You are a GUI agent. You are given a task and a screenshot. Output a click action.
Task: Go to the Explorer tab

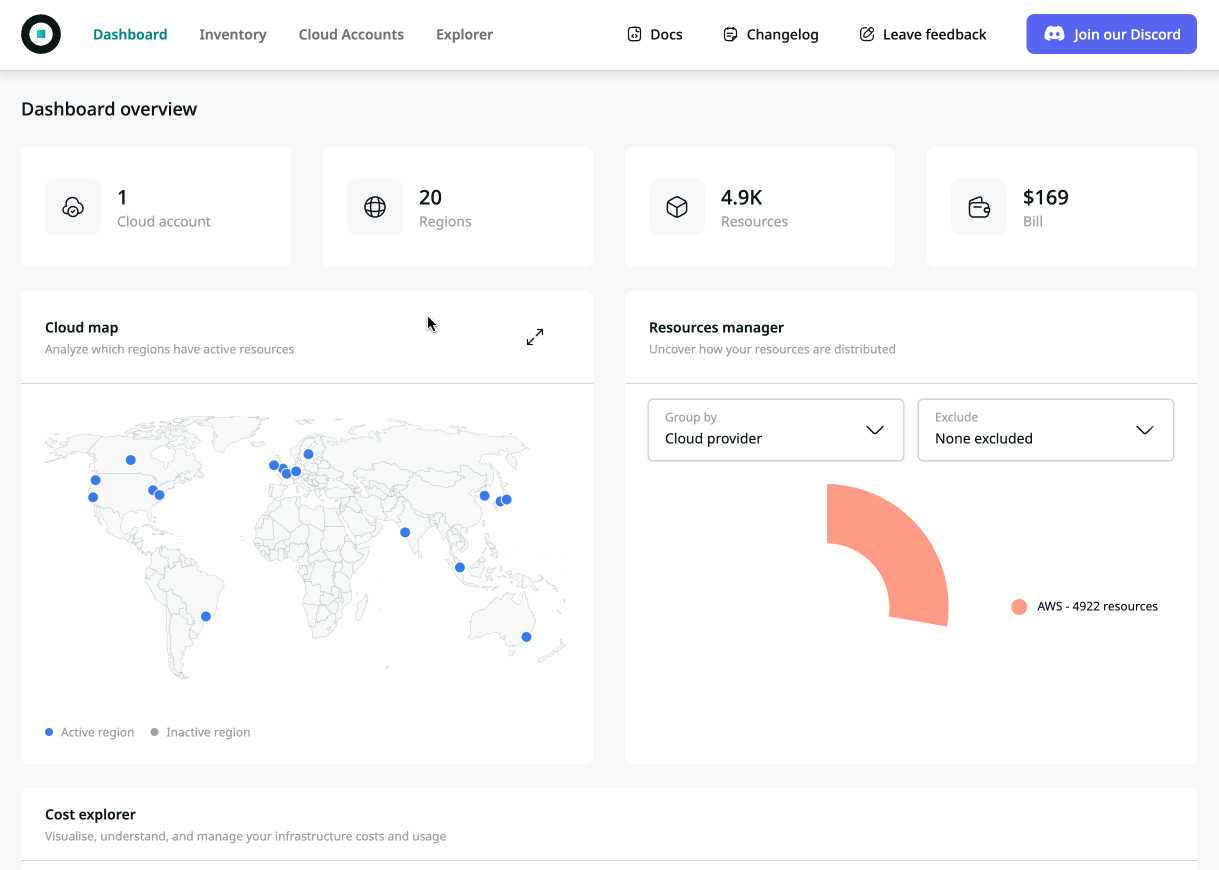(x=464, y=34)
